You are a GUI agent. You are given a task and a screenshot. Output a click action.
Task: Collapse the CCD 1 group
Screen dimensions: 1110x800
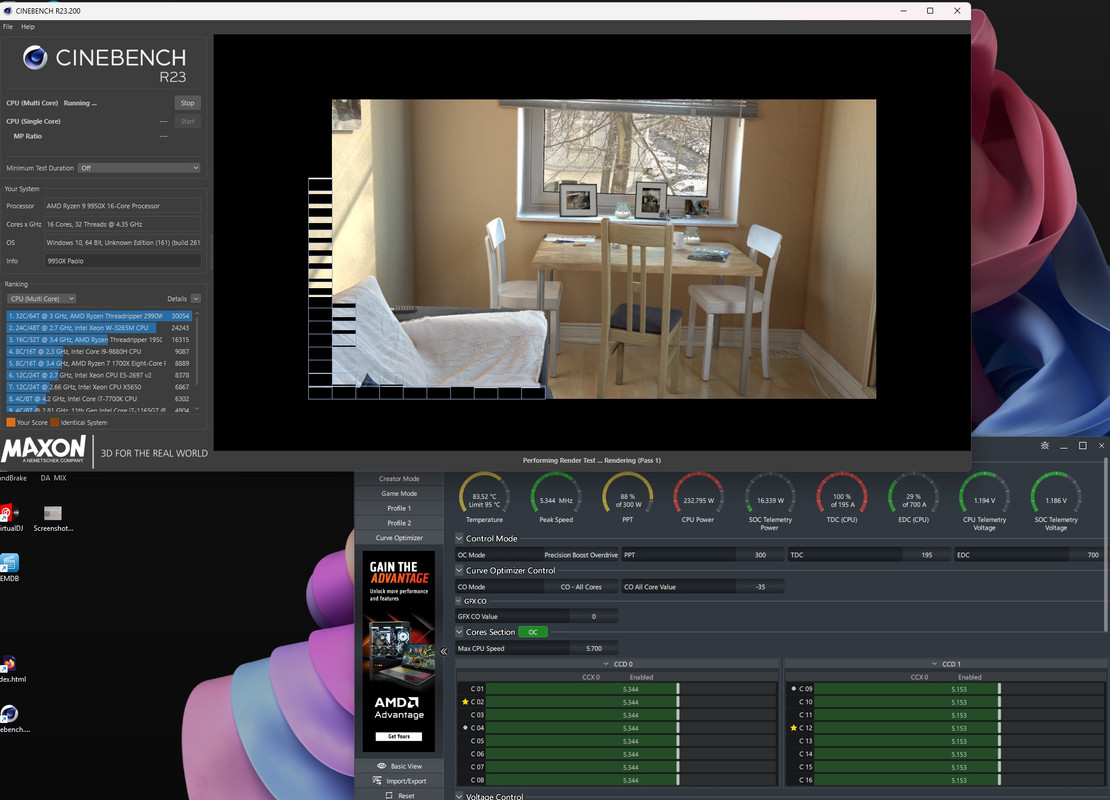[934, 664]
